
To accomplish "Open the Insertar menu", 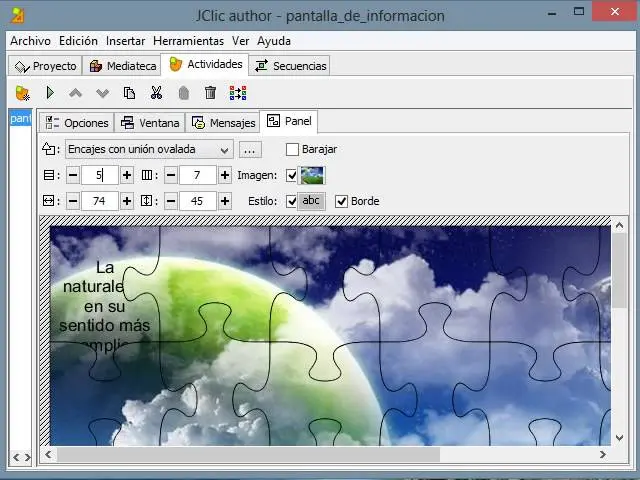I will click(125, 41).
